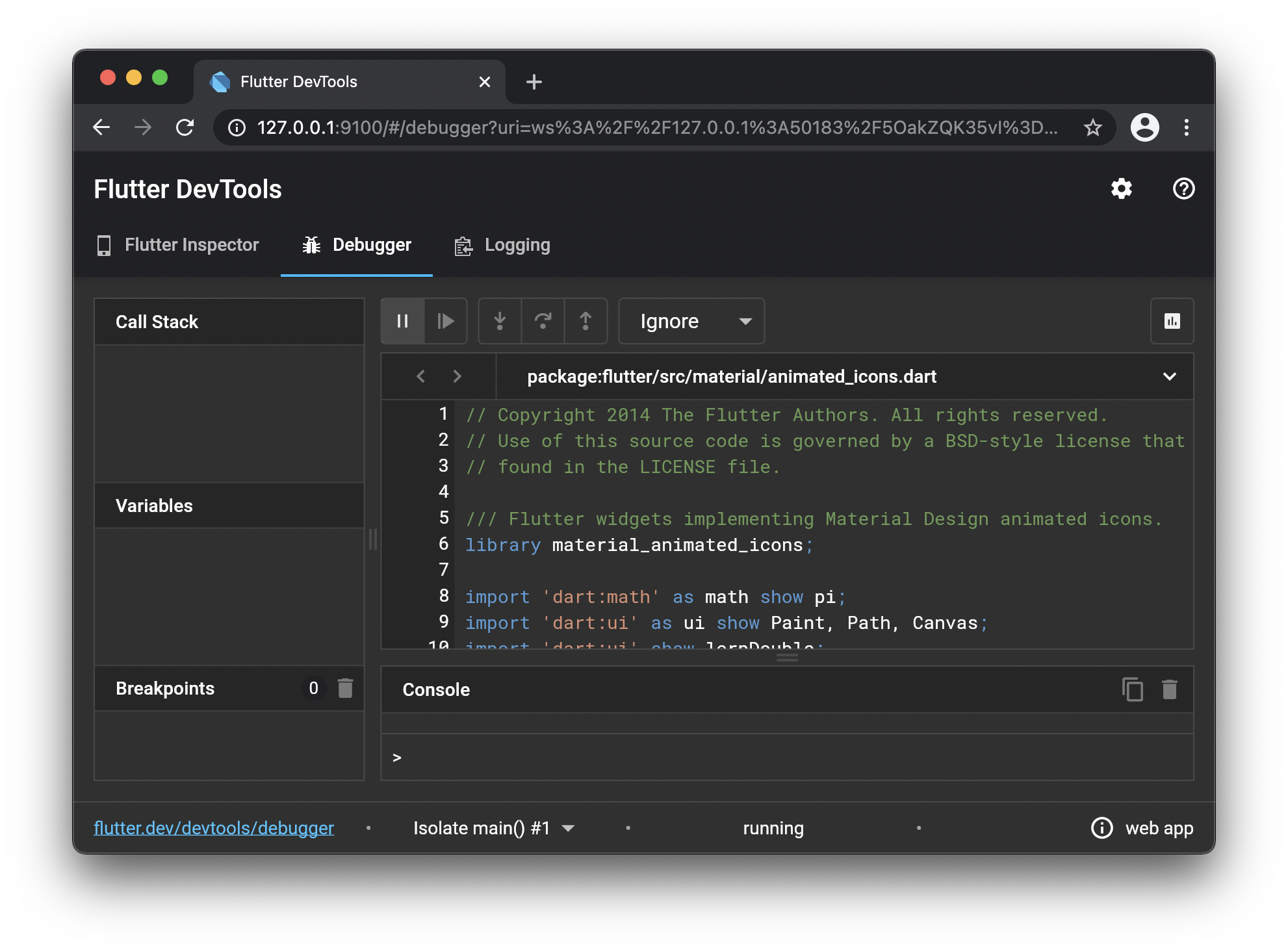Click the Step In arrow icon
The image size is (1288, 950).
tap(500, 321)
